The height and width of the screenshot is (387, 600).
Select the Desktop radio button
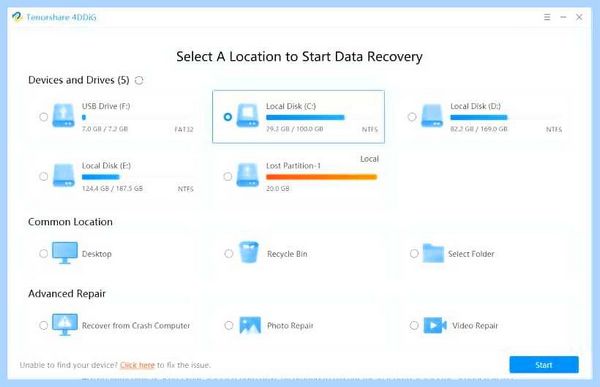(x=44, y=253)
